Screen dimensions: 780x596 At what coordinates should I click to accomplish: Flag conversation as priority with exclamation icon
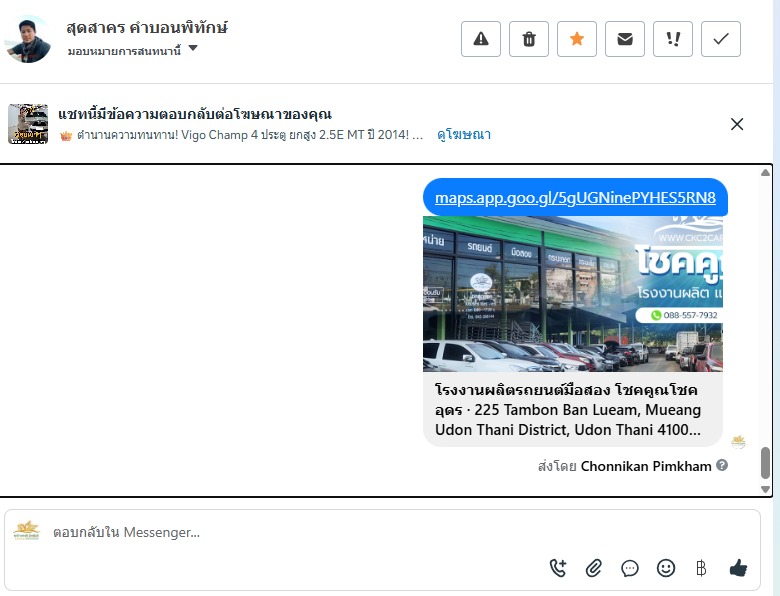pos(673,39)
